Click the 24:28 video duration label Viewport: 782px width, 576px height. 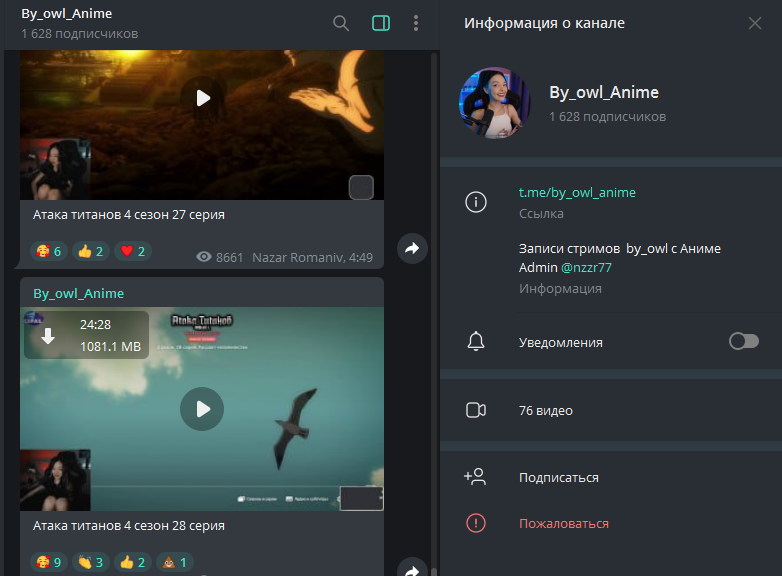click(95, 325)
